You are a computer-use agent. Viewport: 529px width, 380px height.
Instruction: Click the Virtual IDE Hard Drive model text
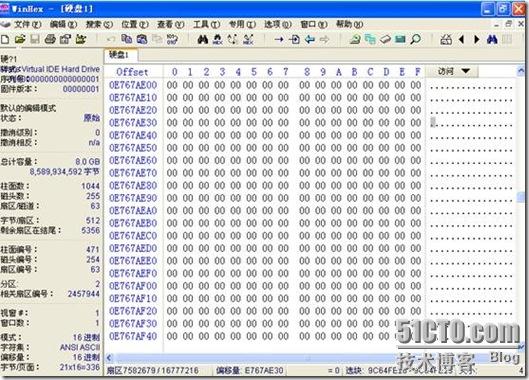click(61, 69)
